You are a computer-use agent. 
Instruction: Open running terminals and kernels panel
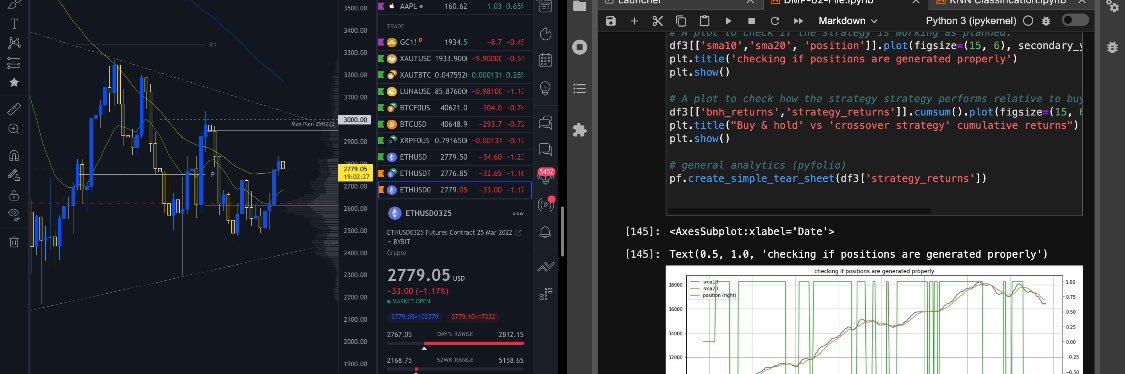point(580,47)
